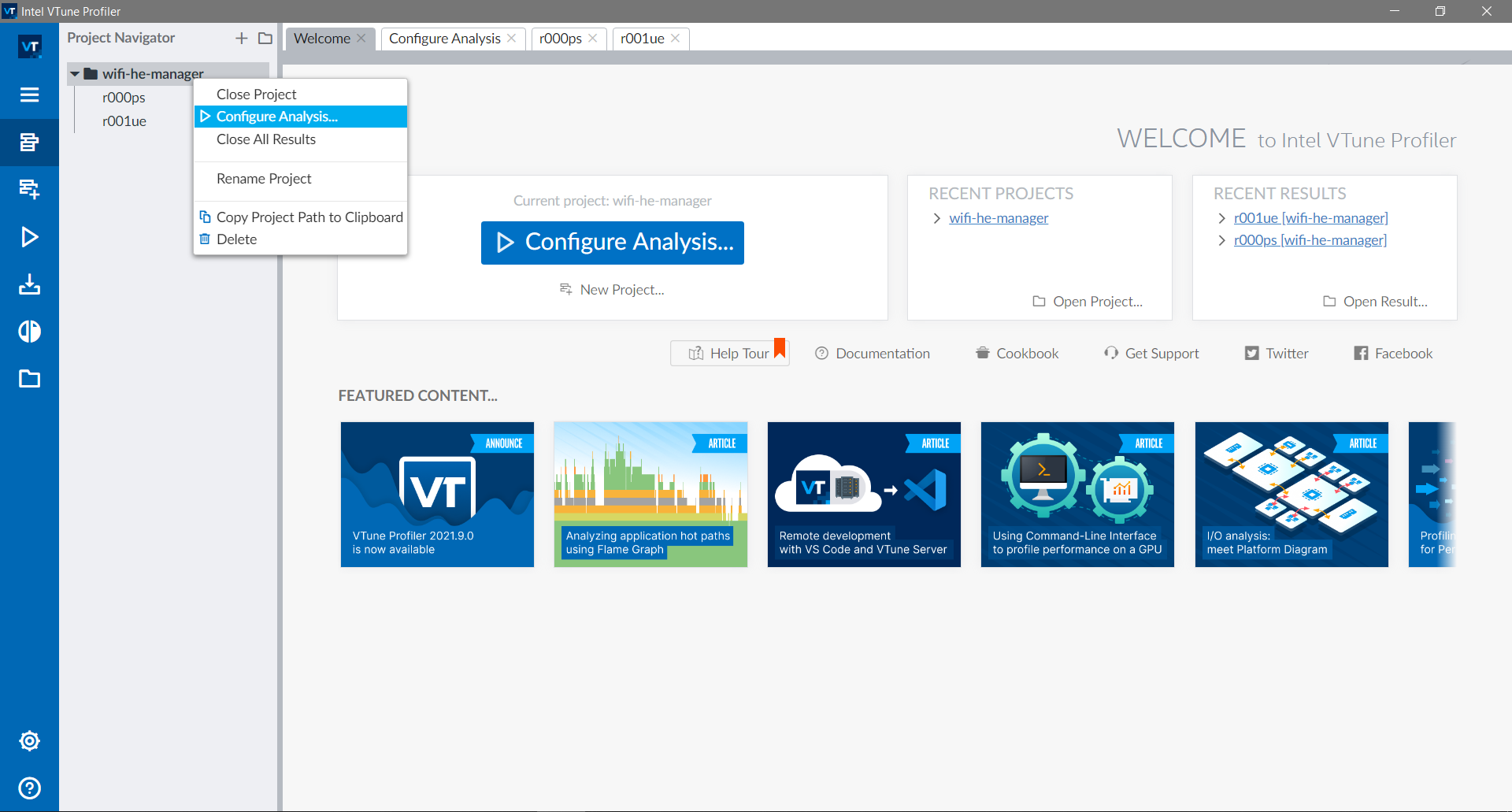Click the New Project sidebar icon
The image size is (1512, 812).
[29, 189]
